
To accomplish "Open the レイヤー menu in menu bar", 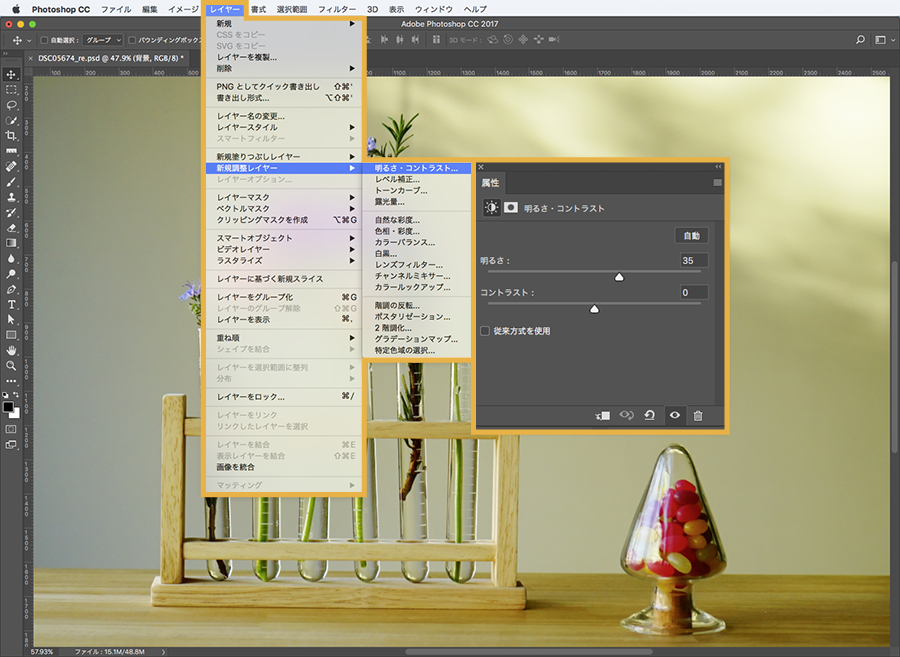I will click(x=225, y=9).
